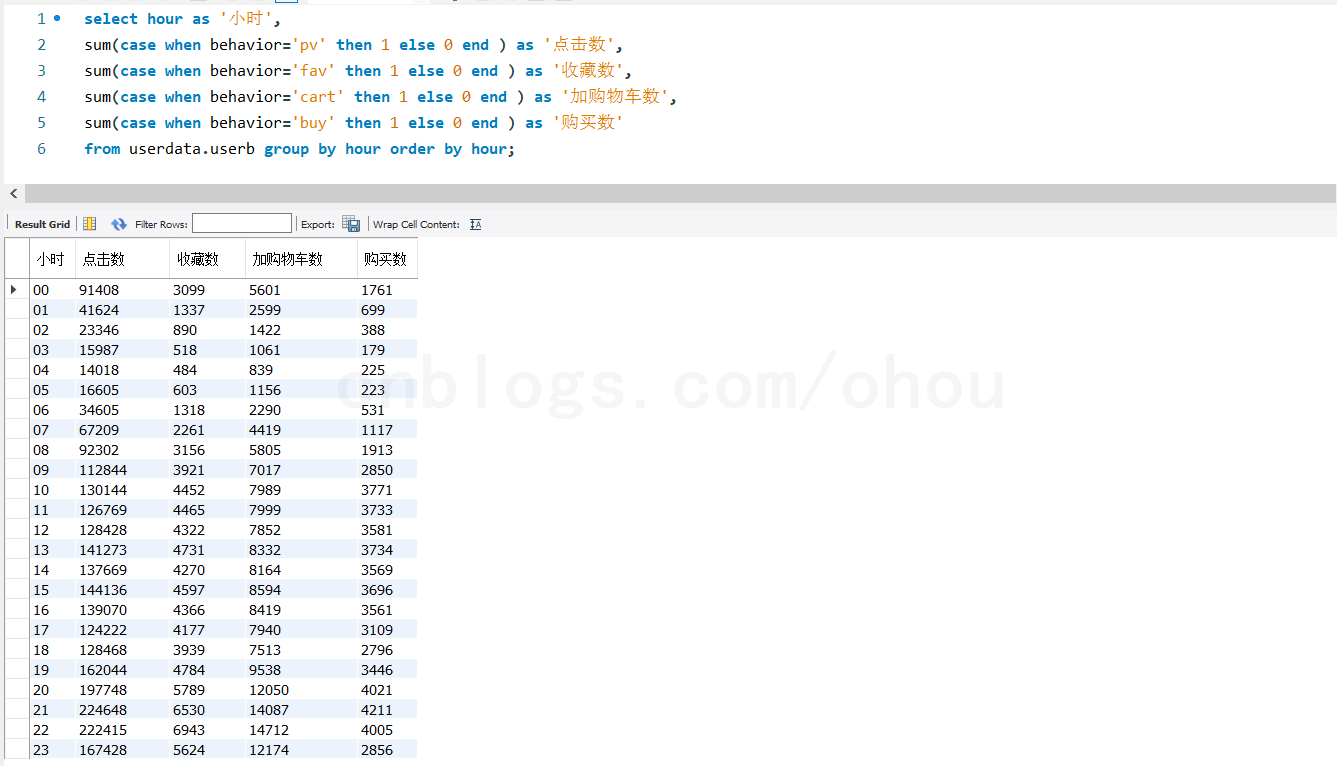Select cell 12050 in the 加购物车数 column
The image size is (1337, 766).
[301, 690]
